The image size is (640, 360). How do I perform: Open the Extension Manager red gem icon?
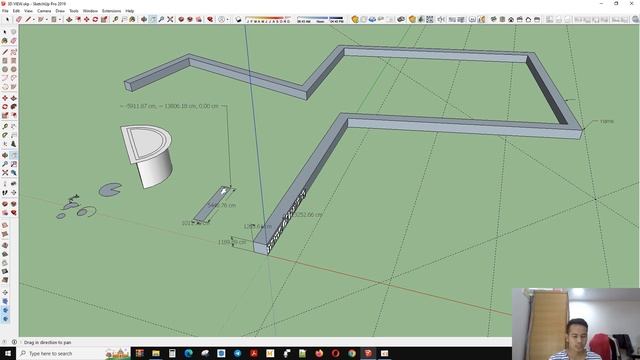(210, 19)
